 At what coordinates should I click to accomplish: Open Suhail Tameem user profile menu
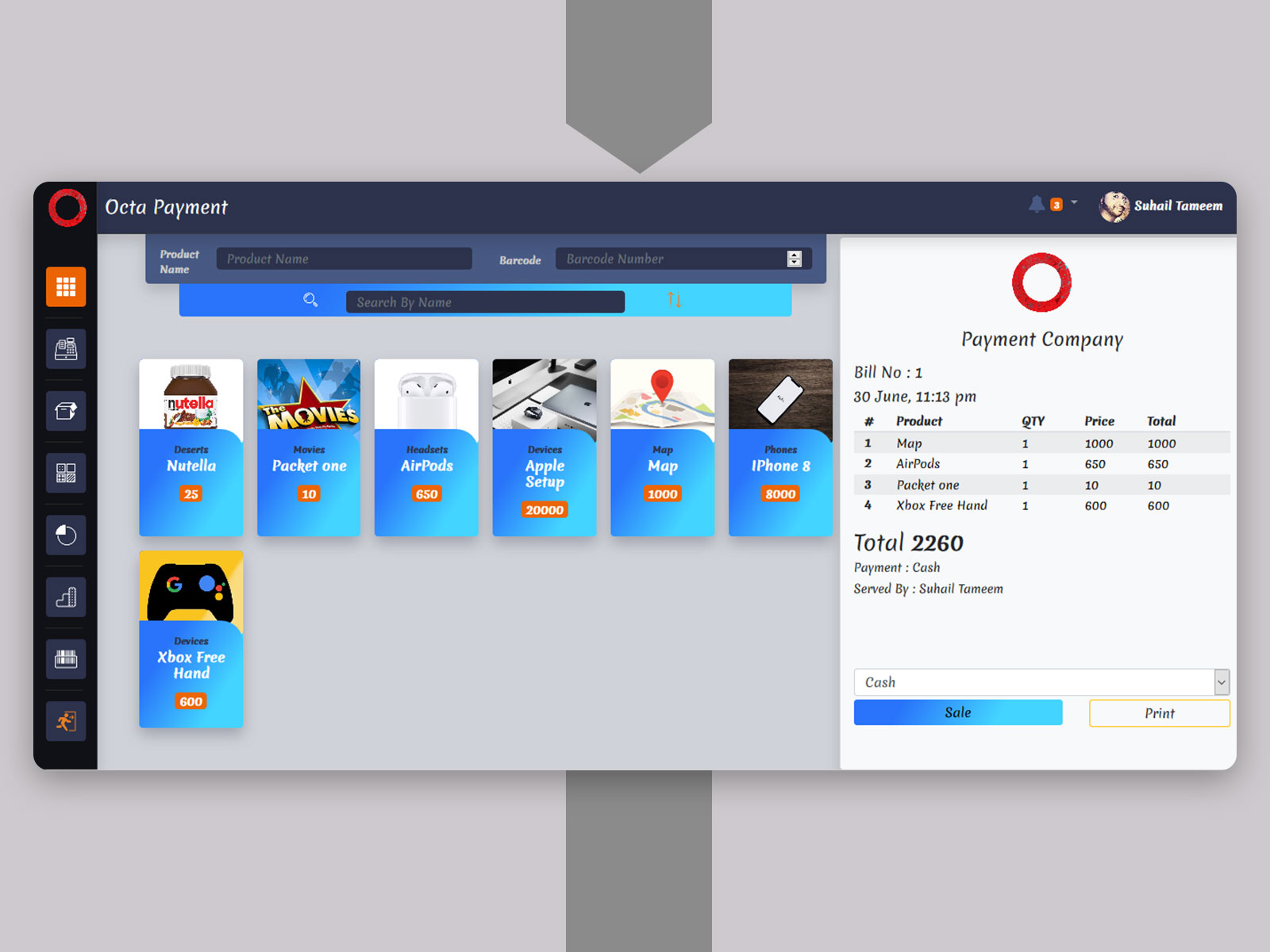(1161, 206)
